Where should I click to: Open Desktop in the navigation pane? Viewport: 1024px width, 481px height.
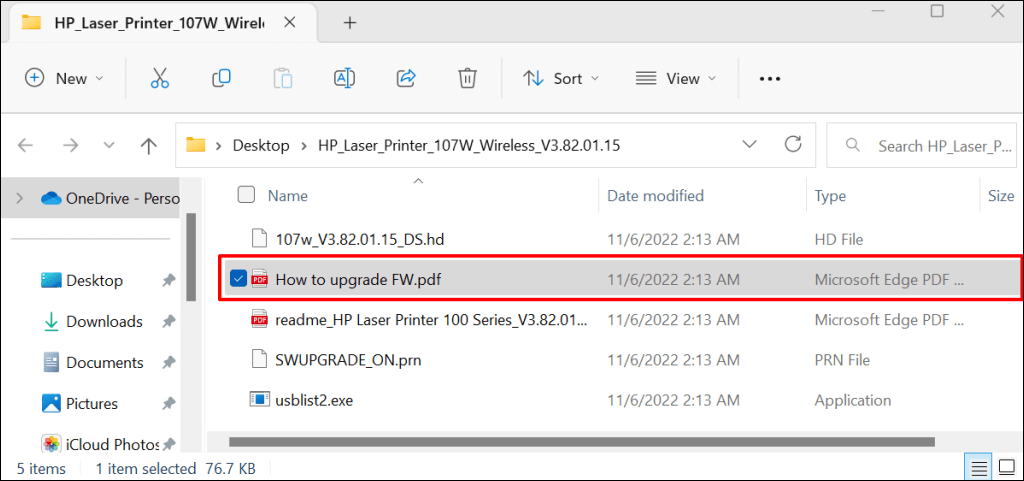[x=94, y=281]
